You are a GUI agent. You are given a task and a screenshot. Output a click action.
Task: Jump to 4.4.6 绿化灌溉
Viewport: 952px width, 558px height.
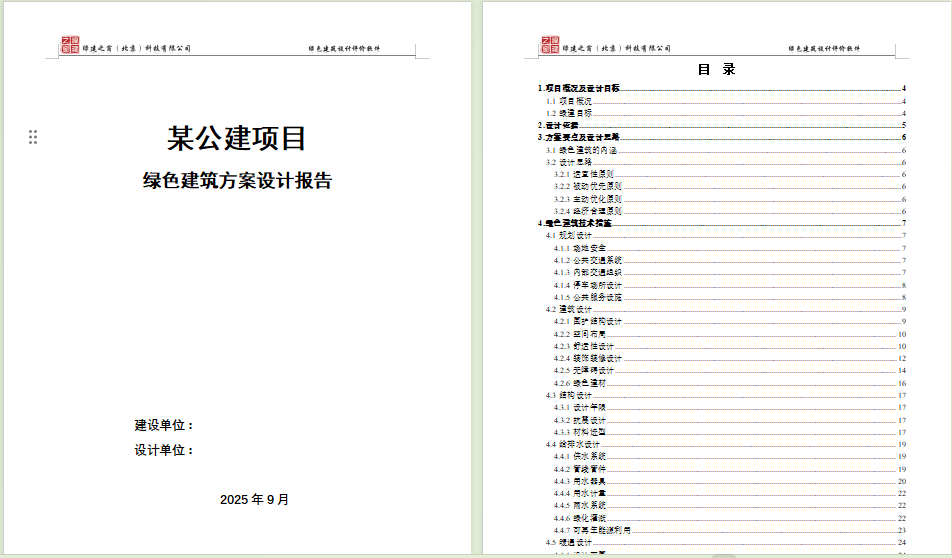tap(730, 519)
